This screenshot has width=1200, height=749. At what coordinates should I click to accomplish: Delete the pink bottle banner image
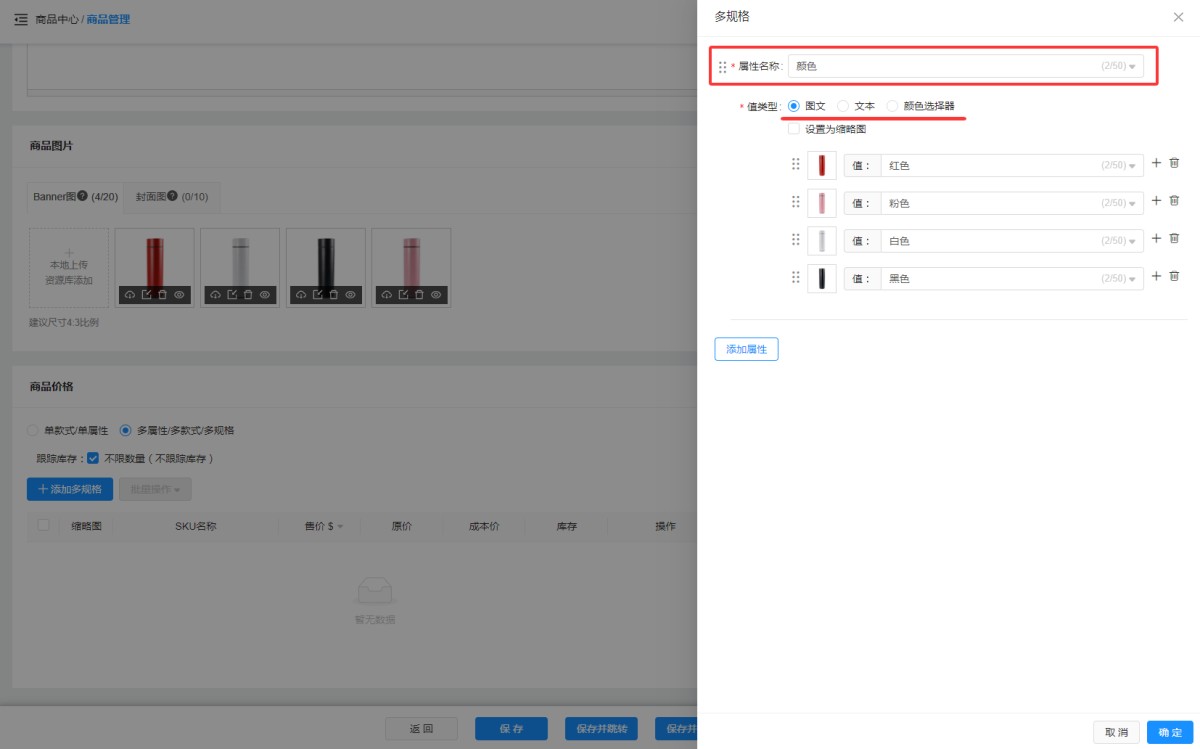pos(419,295)
